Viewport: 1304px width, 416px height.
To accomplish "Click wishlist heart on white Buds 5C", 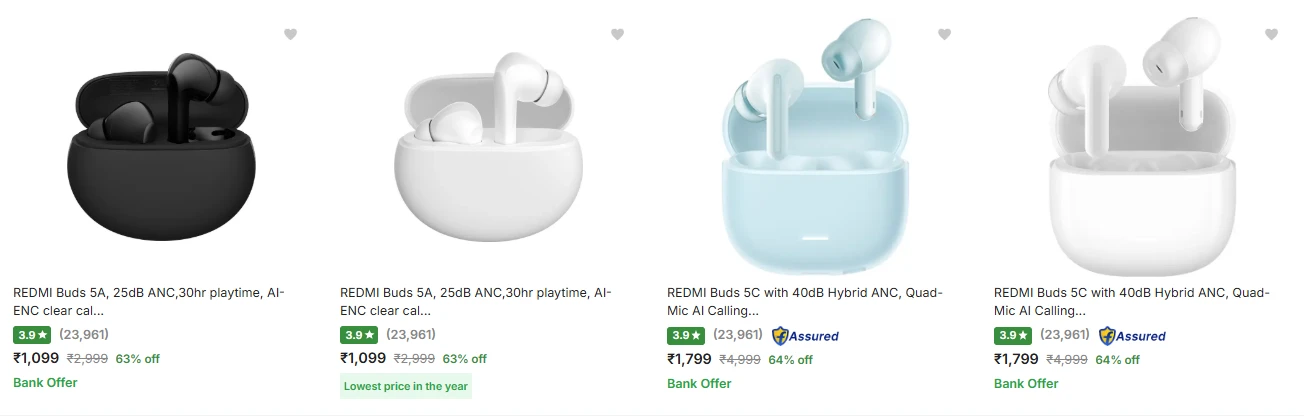I will coord(1271,34).
